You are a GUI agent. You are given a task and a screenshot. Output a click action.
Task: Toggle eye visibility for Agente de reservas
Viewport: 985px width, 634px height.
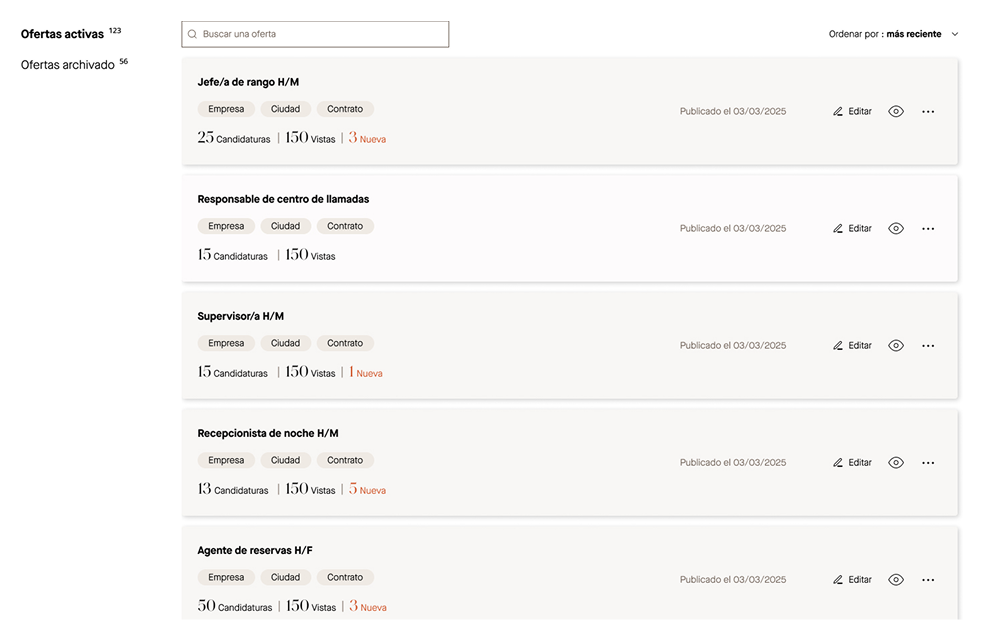point(896,580)
